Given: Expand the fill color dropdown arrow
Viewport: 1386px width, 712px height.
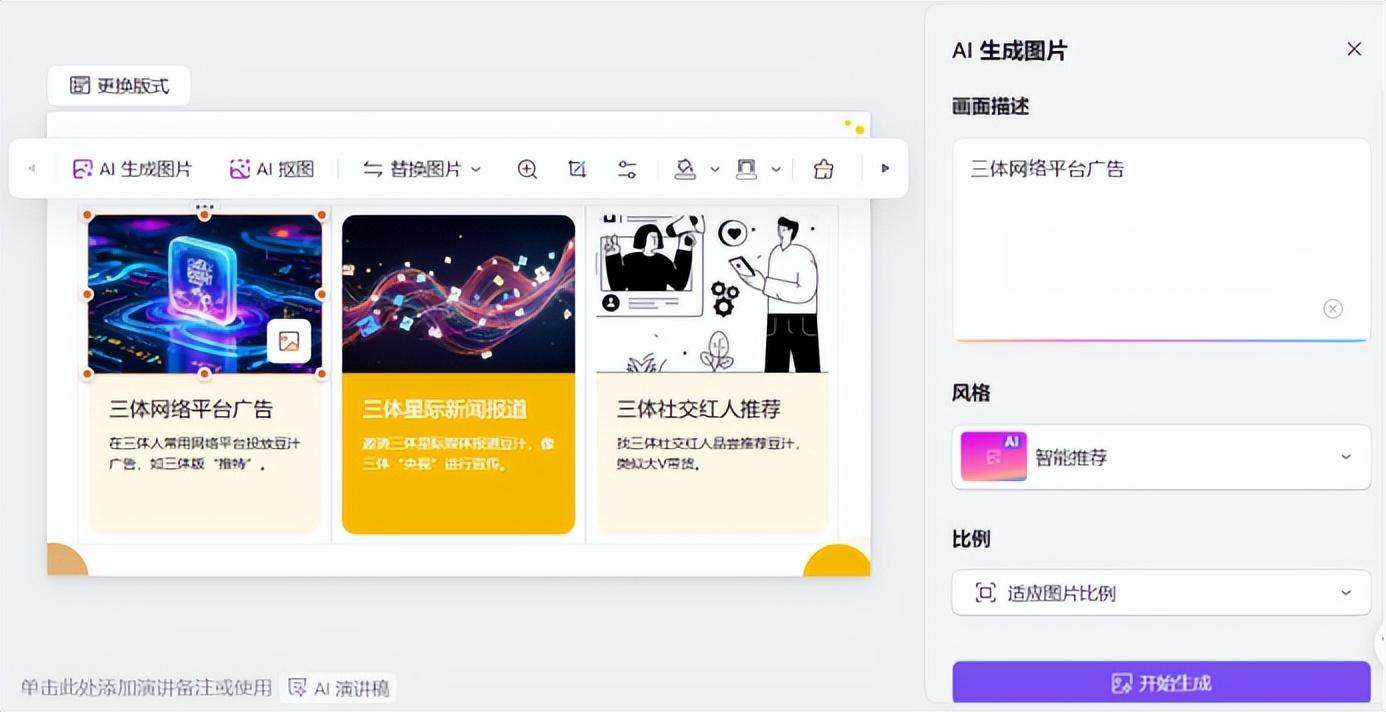Looking at the screenshot, I should click(715, 169).
